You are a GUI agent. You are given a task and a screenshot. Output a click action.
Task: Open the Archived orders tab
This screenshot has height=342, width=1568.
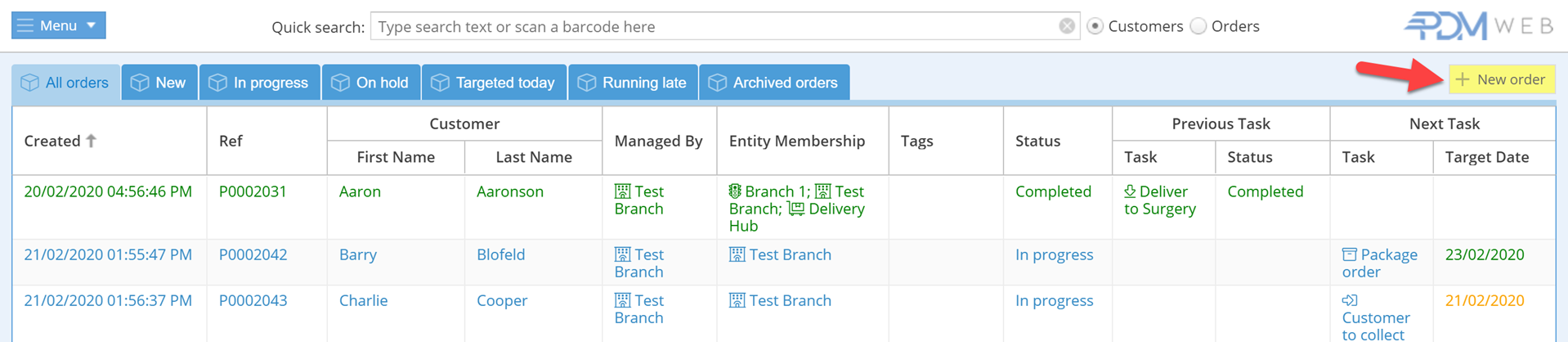(773, 83)
